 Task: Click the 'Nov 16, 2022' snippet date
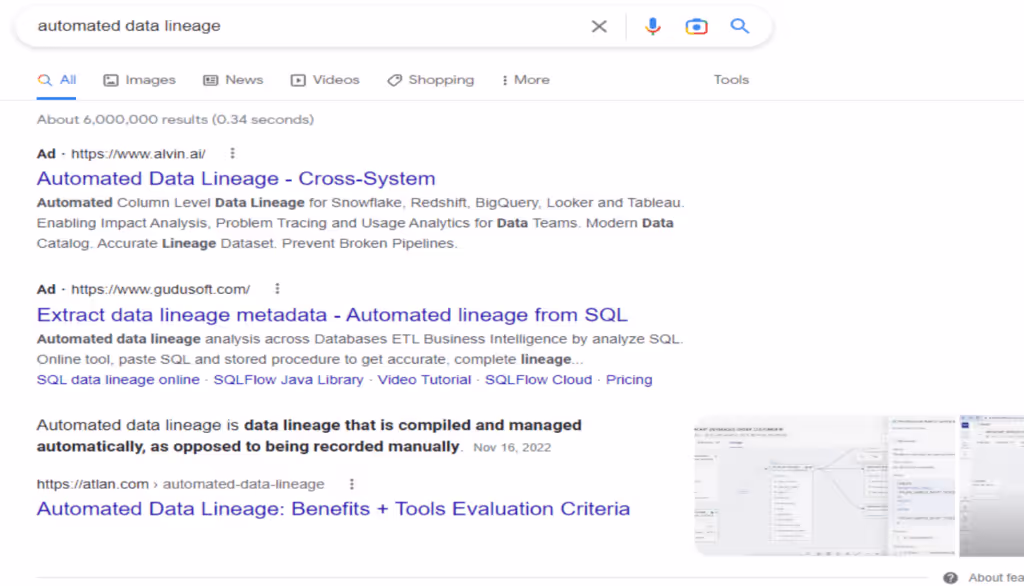click(512, 448)
